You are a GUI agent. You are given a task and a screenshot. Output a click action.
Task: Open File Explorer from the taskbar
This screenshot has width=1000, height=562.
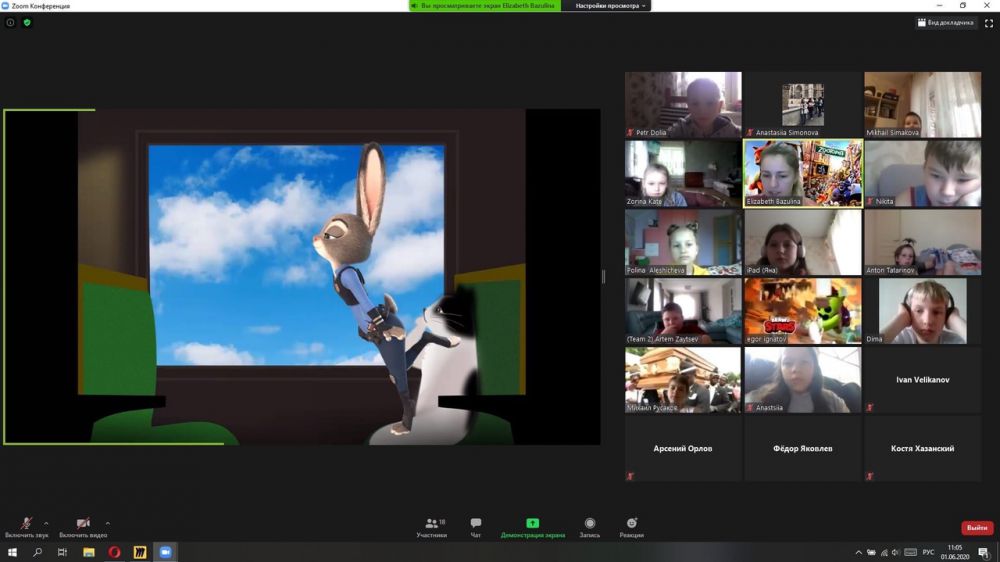(x=89, y=552)
